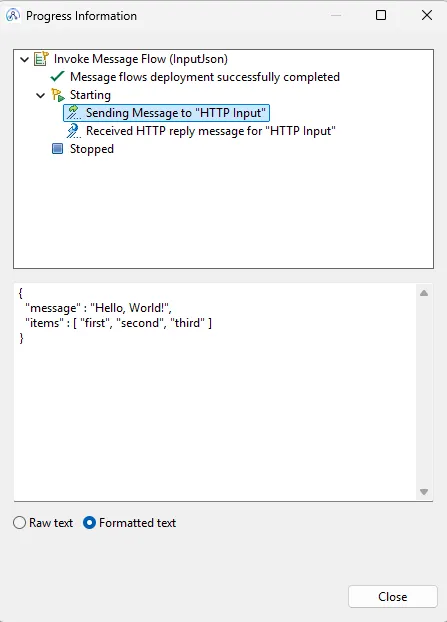Click the Sending Message arrow icon
The height and width of the screenshot is (622, 447).
[73, 113]
